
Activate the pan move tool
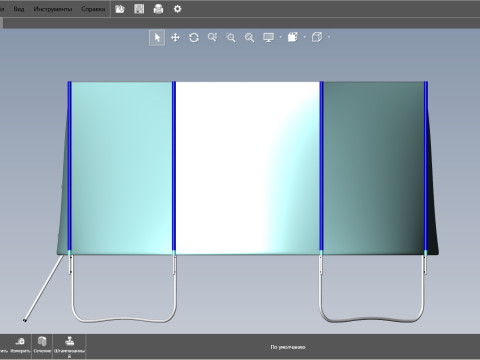175,38
